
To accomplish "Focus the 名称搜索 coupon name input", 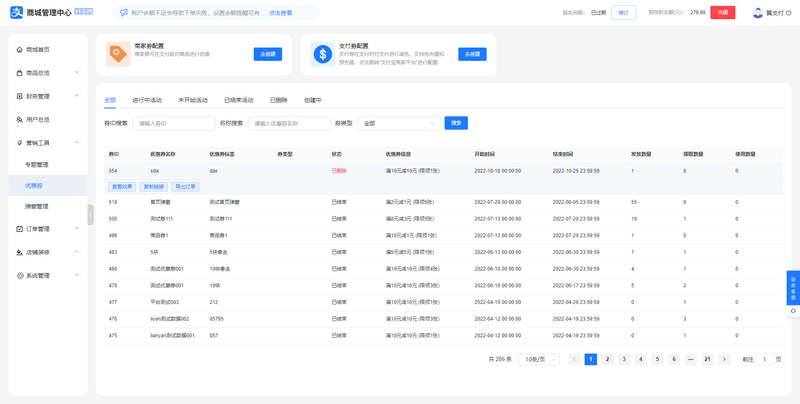I will coord(289,123).
